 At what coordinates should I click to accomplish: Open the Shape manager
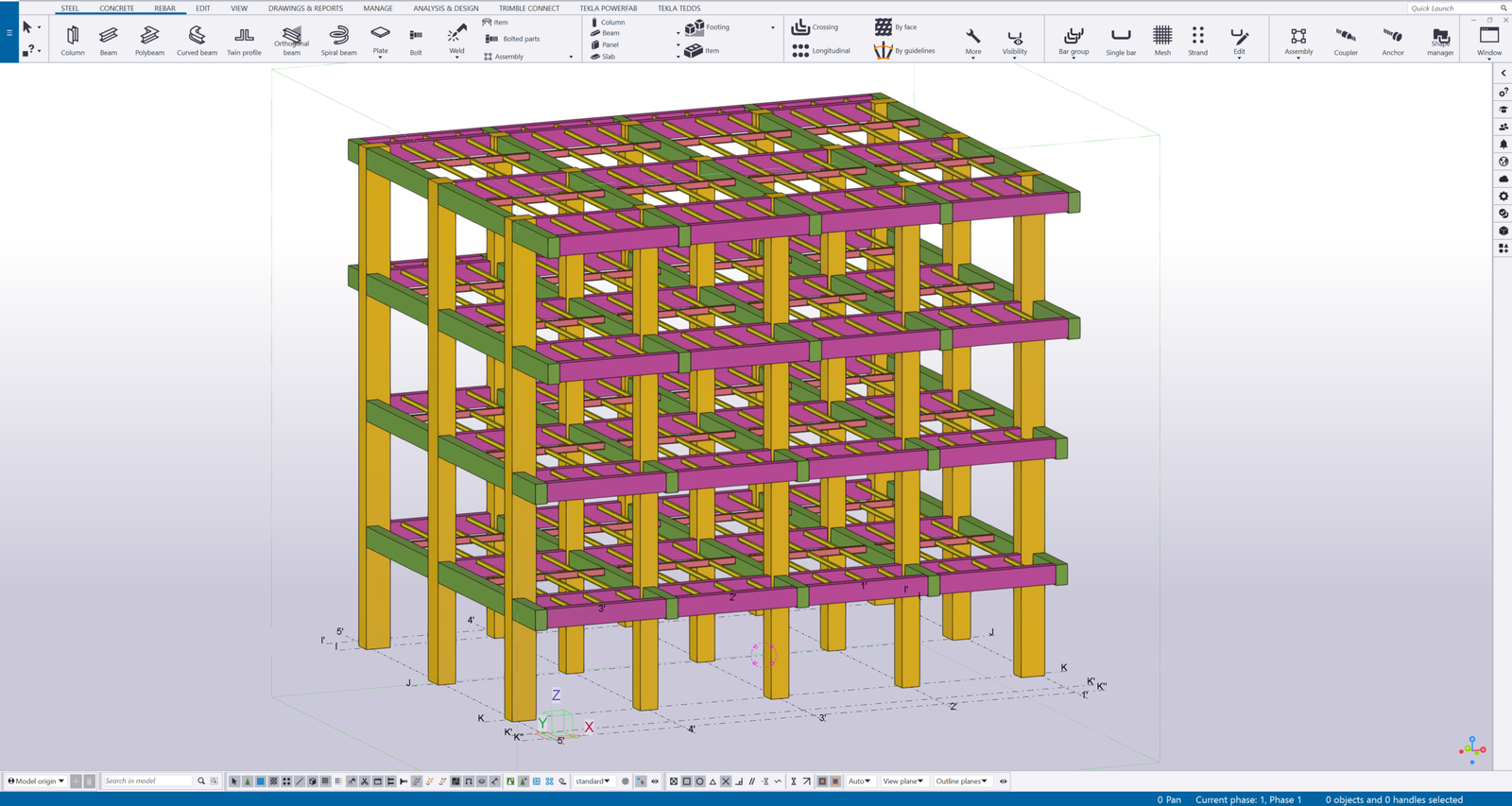[1440, 39]
